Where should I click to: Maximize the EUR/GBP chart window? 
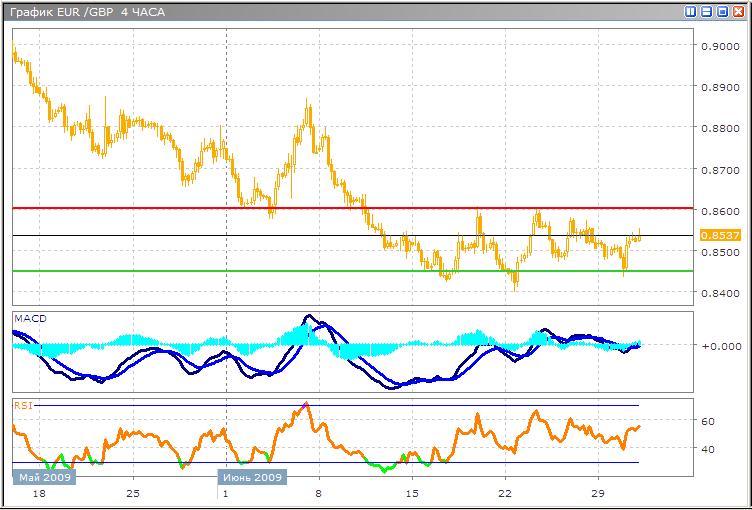[x=722, y=11]
